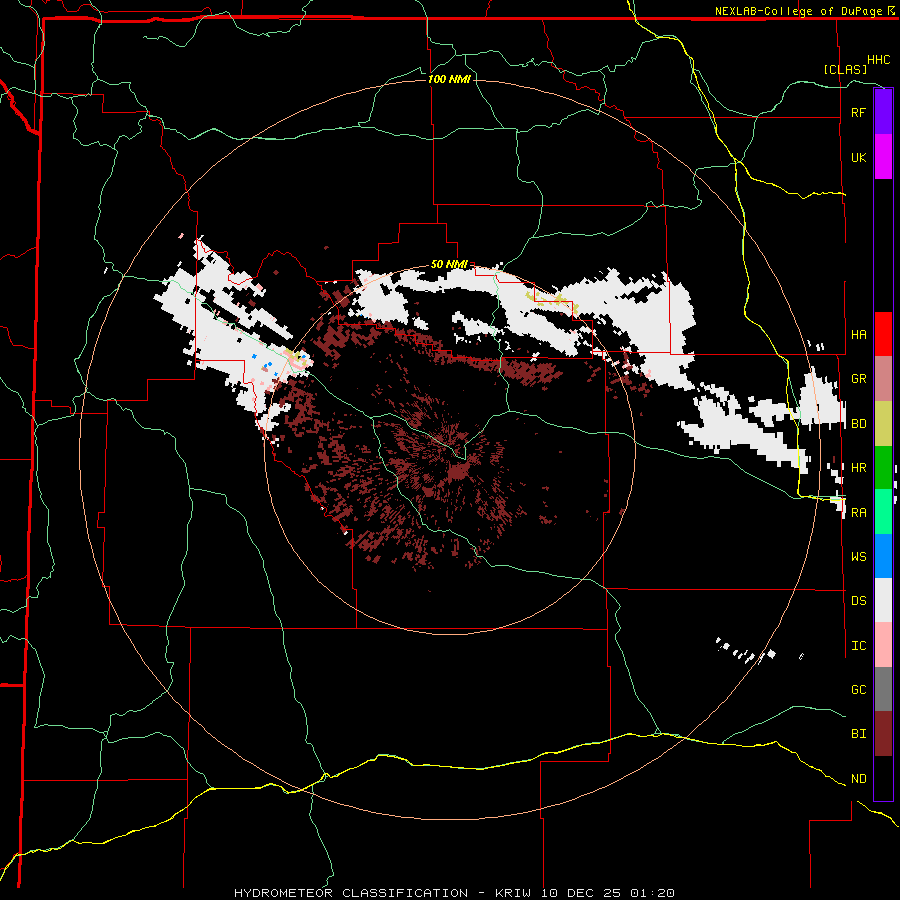900x900 pixels.
Task: Click the HR legend label
Action: [x=858, y=468]
